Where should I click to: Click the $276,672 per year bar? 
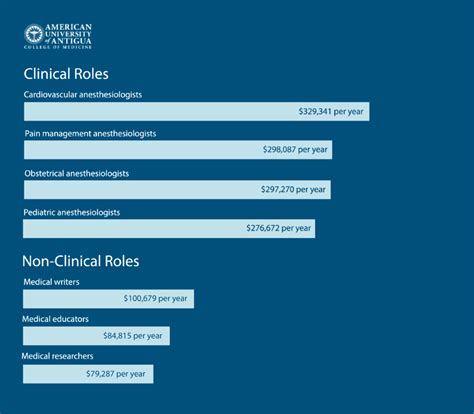(169, 229)
